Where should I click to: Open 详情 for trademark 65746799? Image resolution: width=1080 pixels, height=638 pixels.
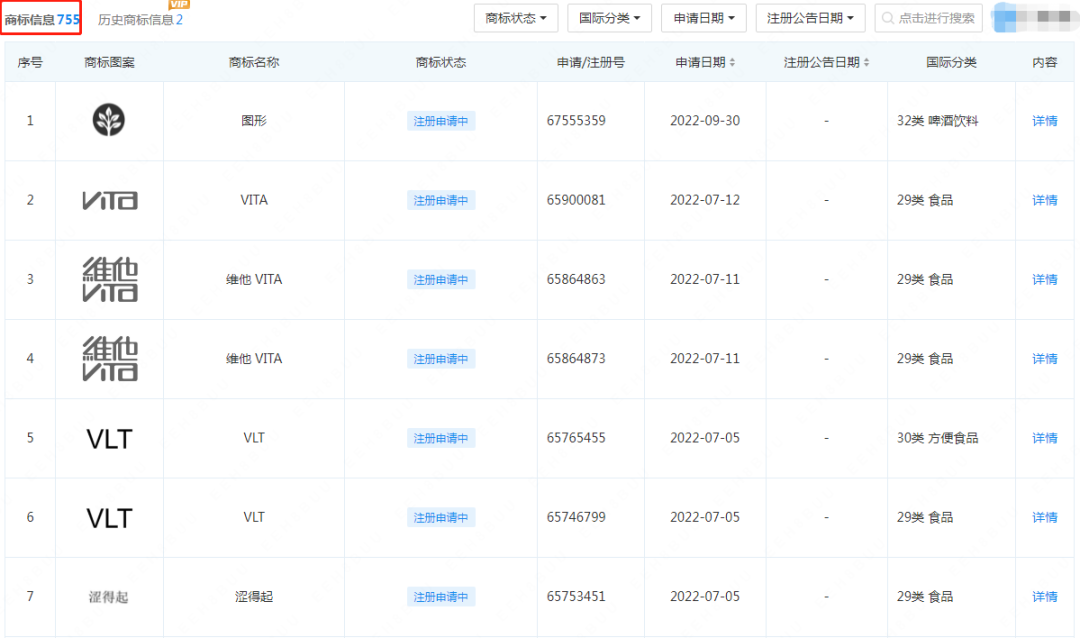1045,517
